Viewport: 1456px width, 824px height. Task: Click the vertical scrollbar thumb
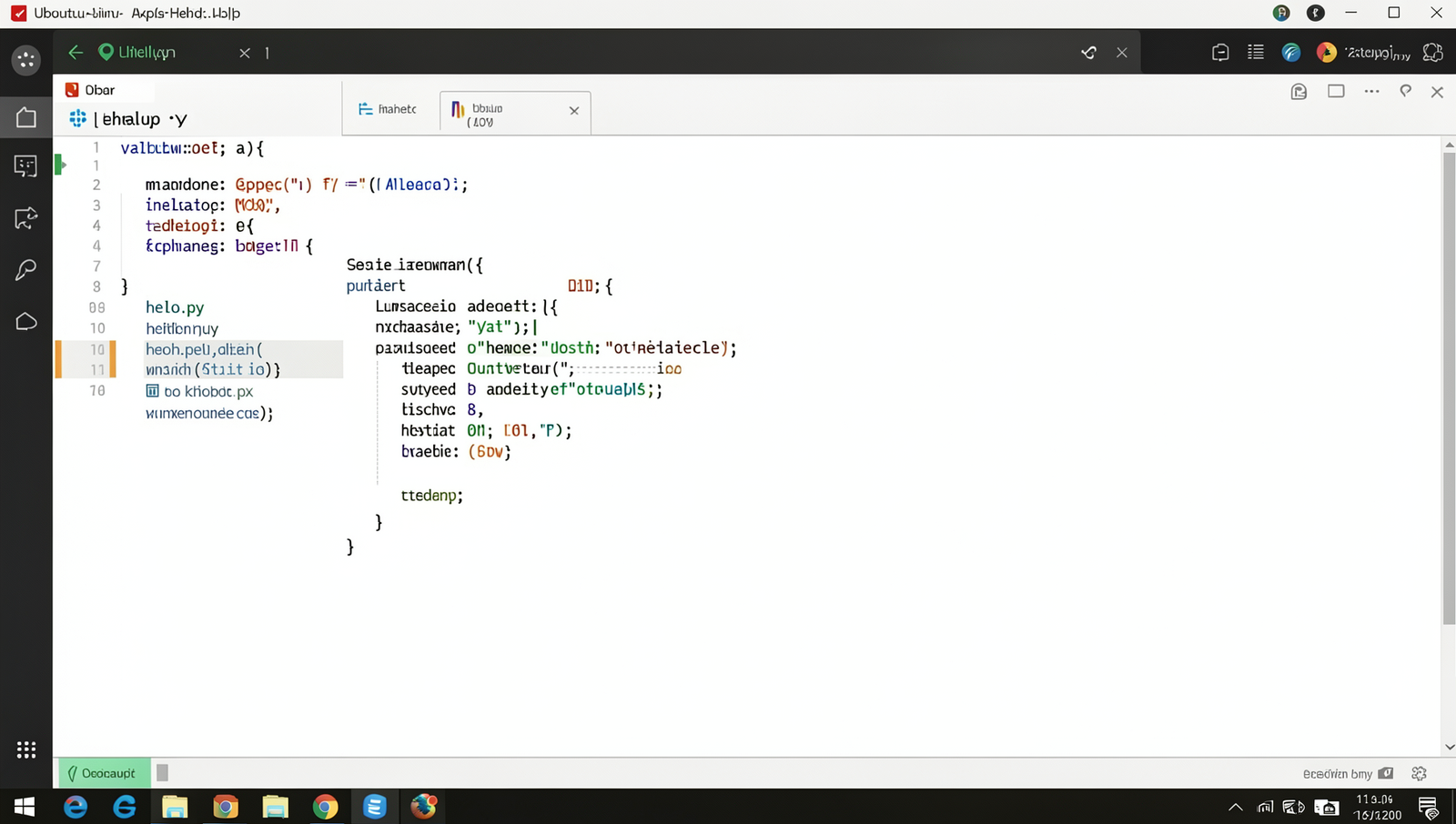(x=1449, y=388)
